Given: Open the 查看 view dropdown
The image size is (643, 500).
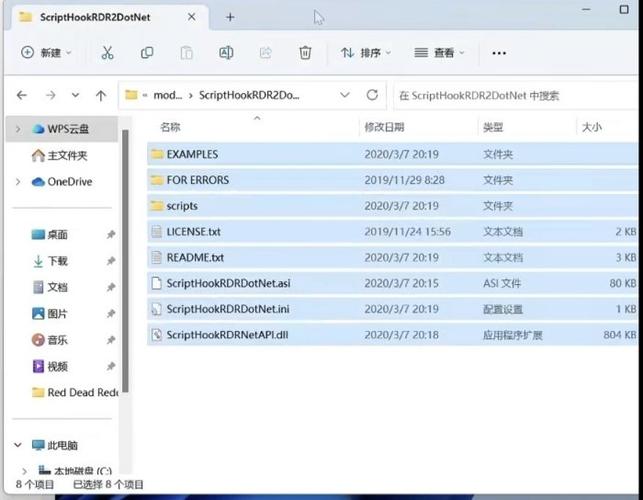Looking at the screenshot, I should click(439, 53).
